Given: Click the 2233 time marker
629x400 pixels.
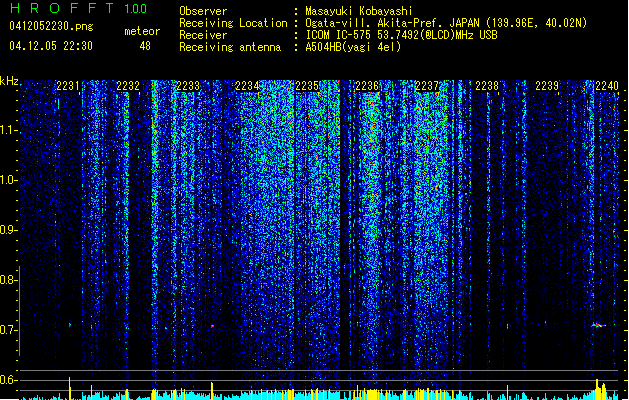Looking at the screenshot, I should pos(188,86).
